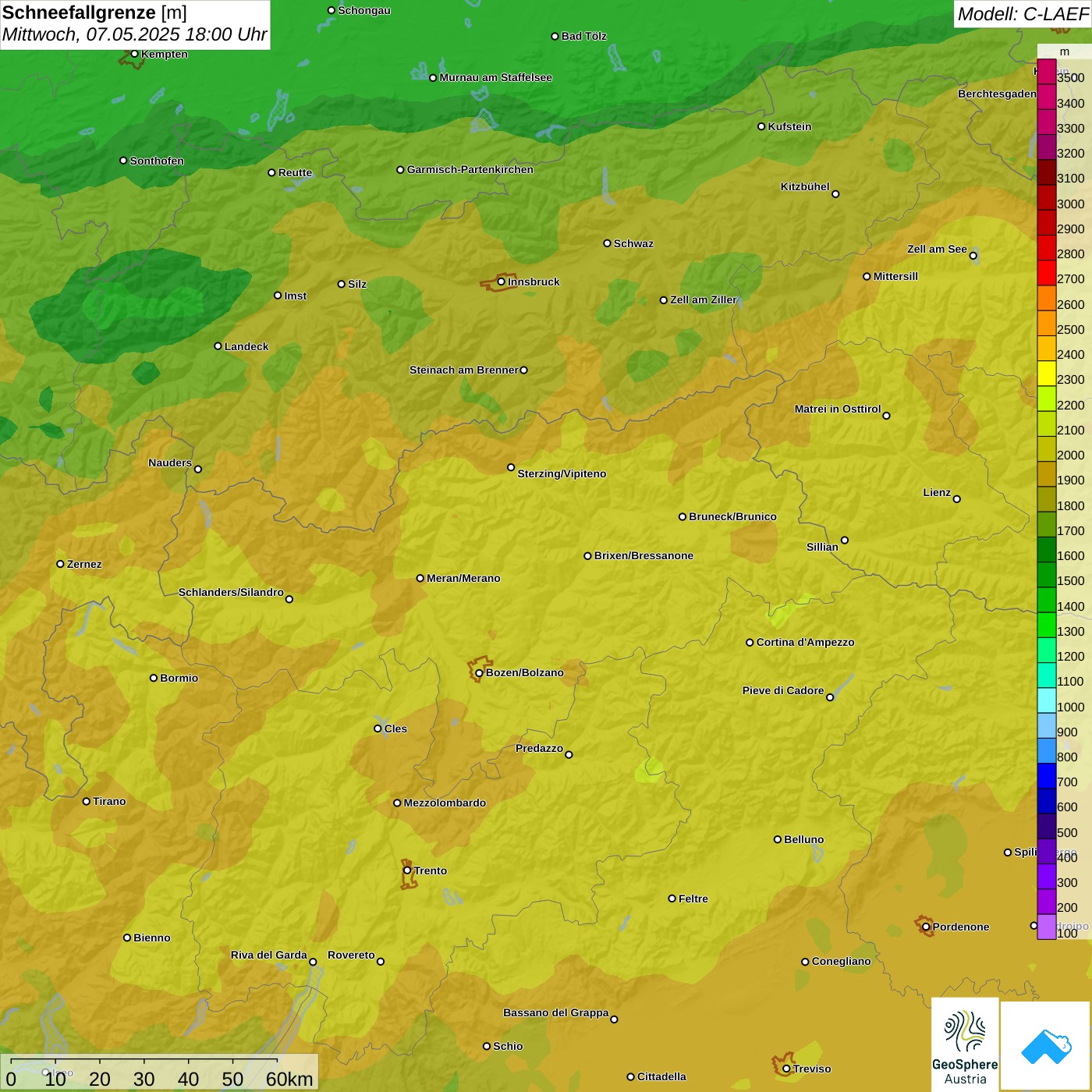
Task: Click the 'Berchtesgaden' label
Action: tap(998, 94)
